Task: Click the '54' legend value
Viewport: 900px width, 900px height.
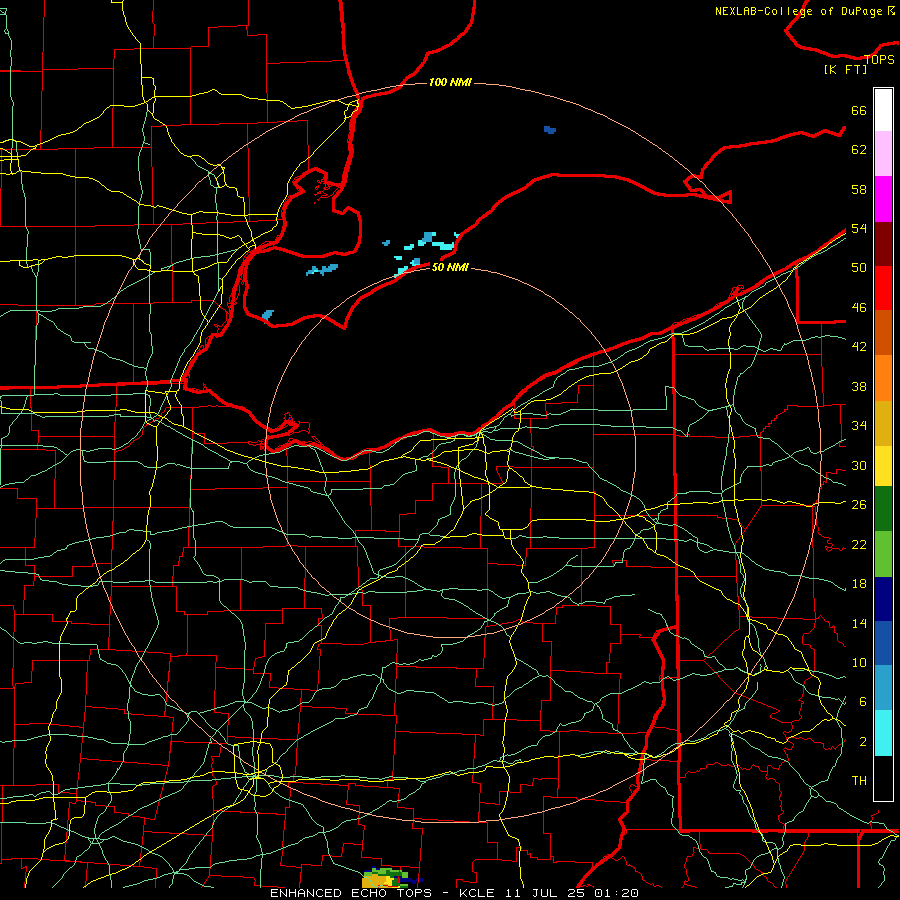Action: [859, 228]
